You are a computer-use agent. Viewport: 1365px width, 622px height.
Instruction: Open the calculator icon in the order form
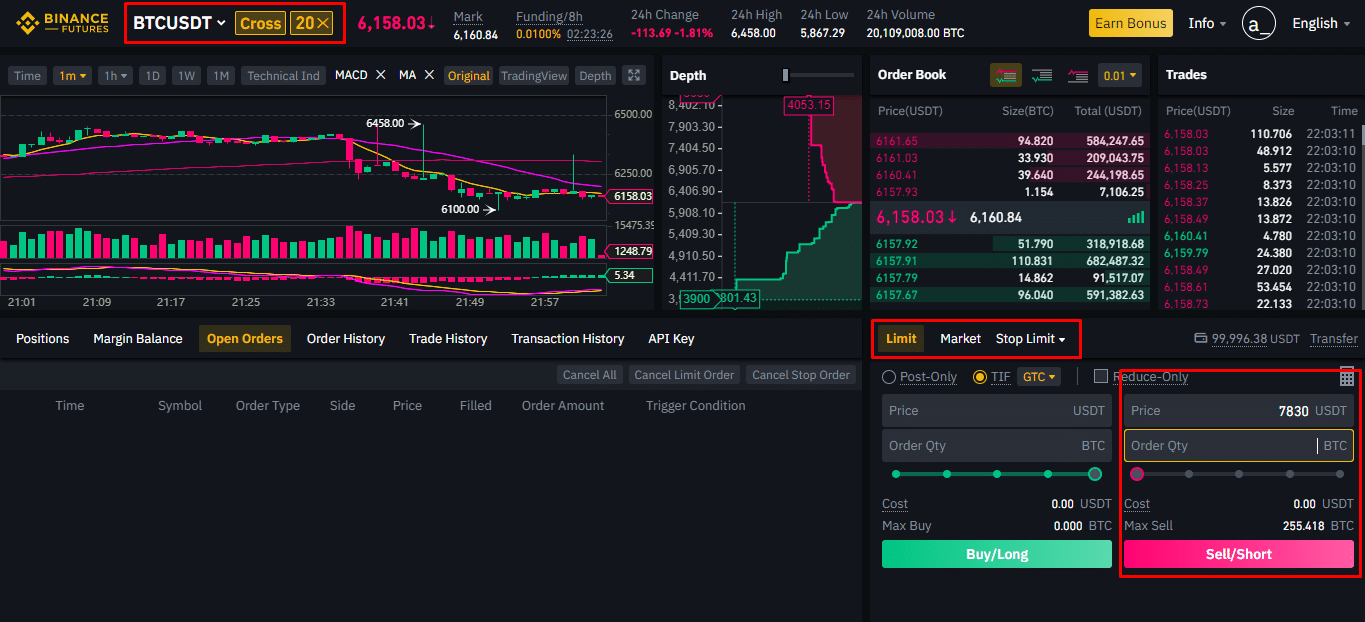tap(1347, 377)
